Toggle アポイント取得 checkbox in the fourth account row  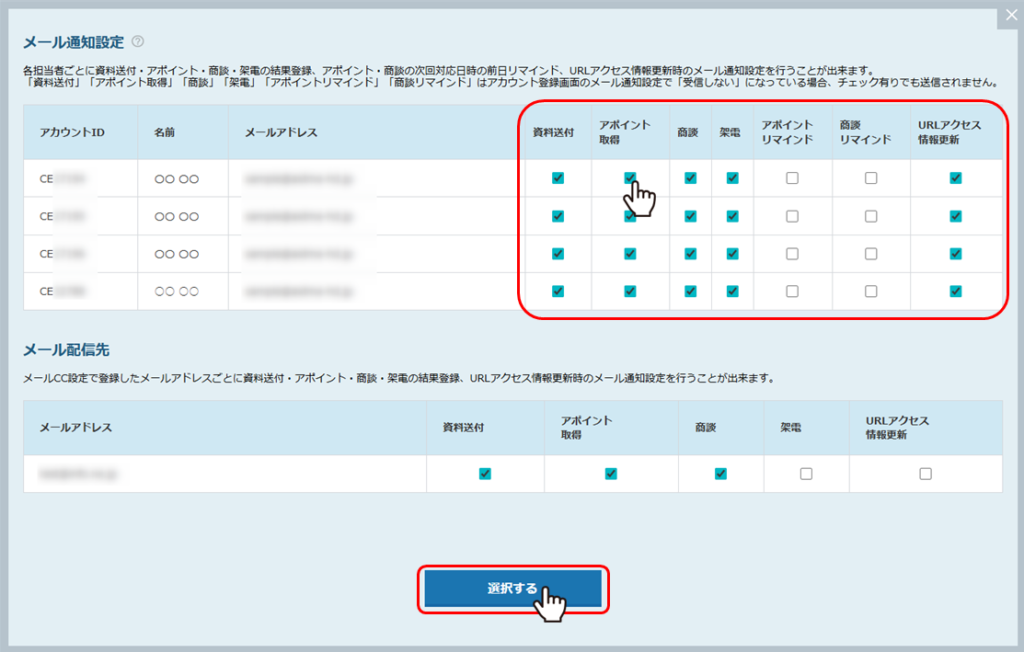630,291
